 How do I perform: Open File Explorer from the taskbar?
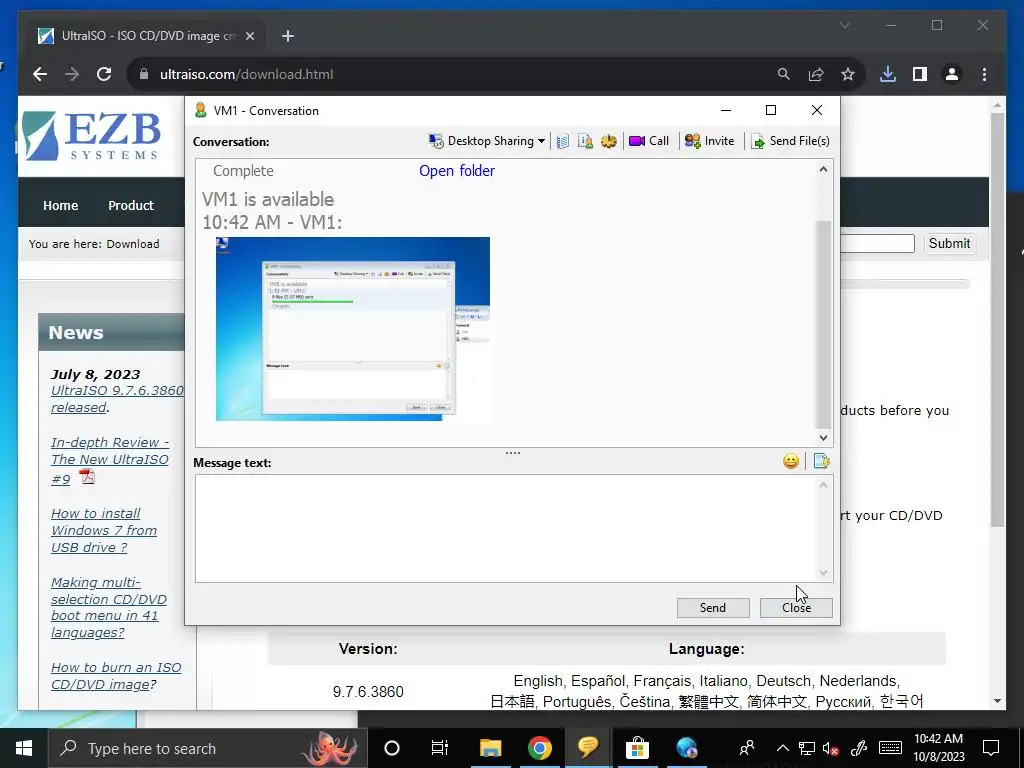490,748
